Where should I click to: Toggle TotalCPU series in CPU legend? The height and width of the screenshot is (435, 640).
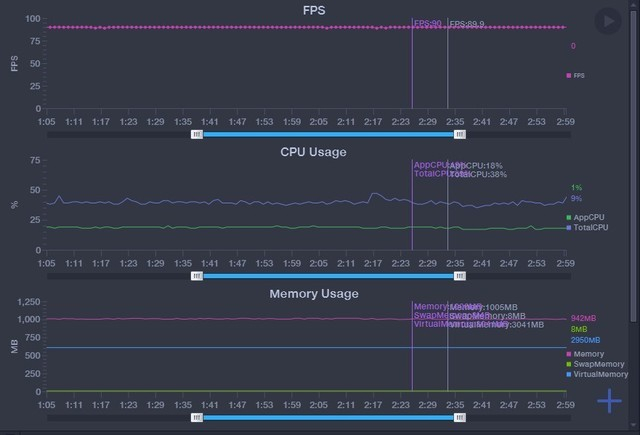click(x=586, y=228)
